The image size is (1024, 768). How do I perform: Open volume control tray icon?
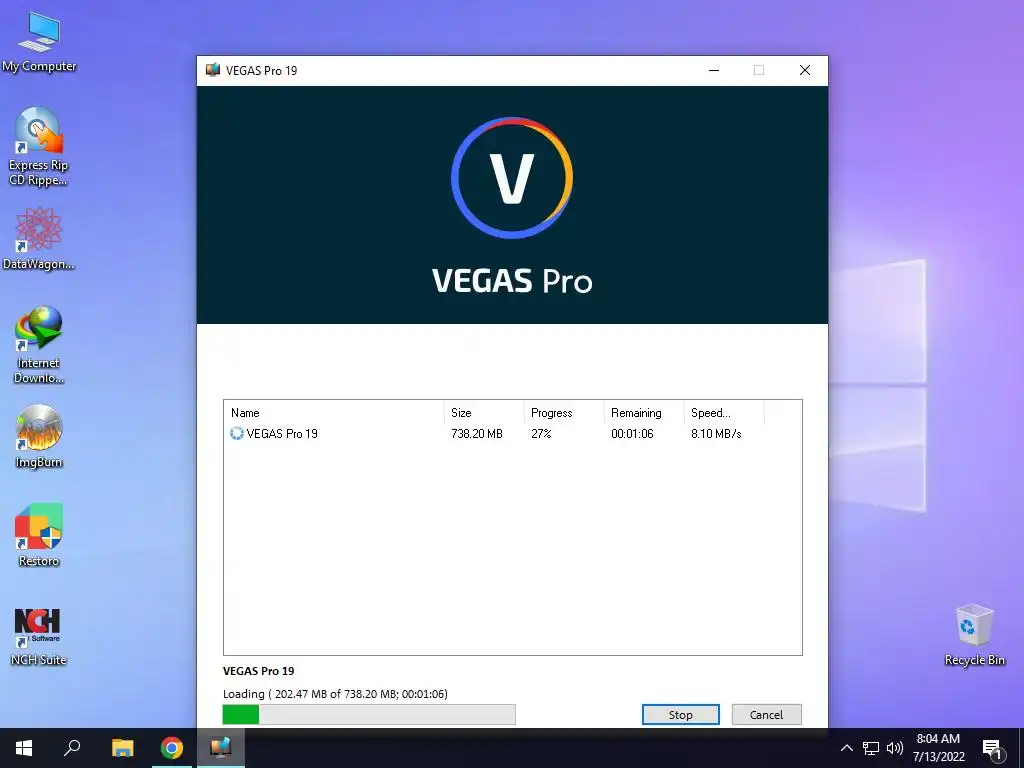[895, 748]
